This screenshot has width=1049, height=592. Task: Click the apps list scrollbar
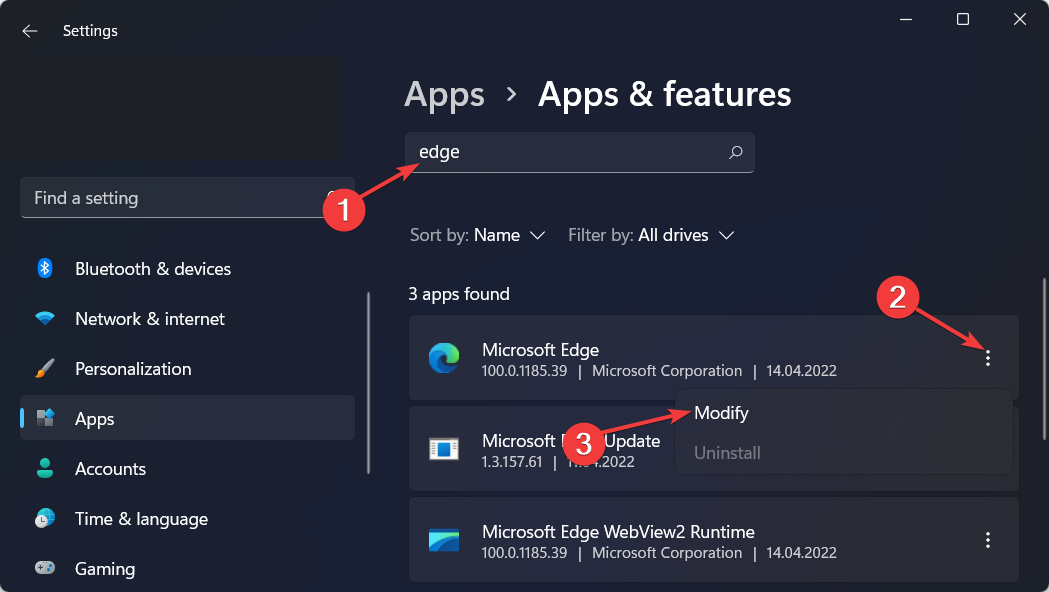(x=1044, y=359)
